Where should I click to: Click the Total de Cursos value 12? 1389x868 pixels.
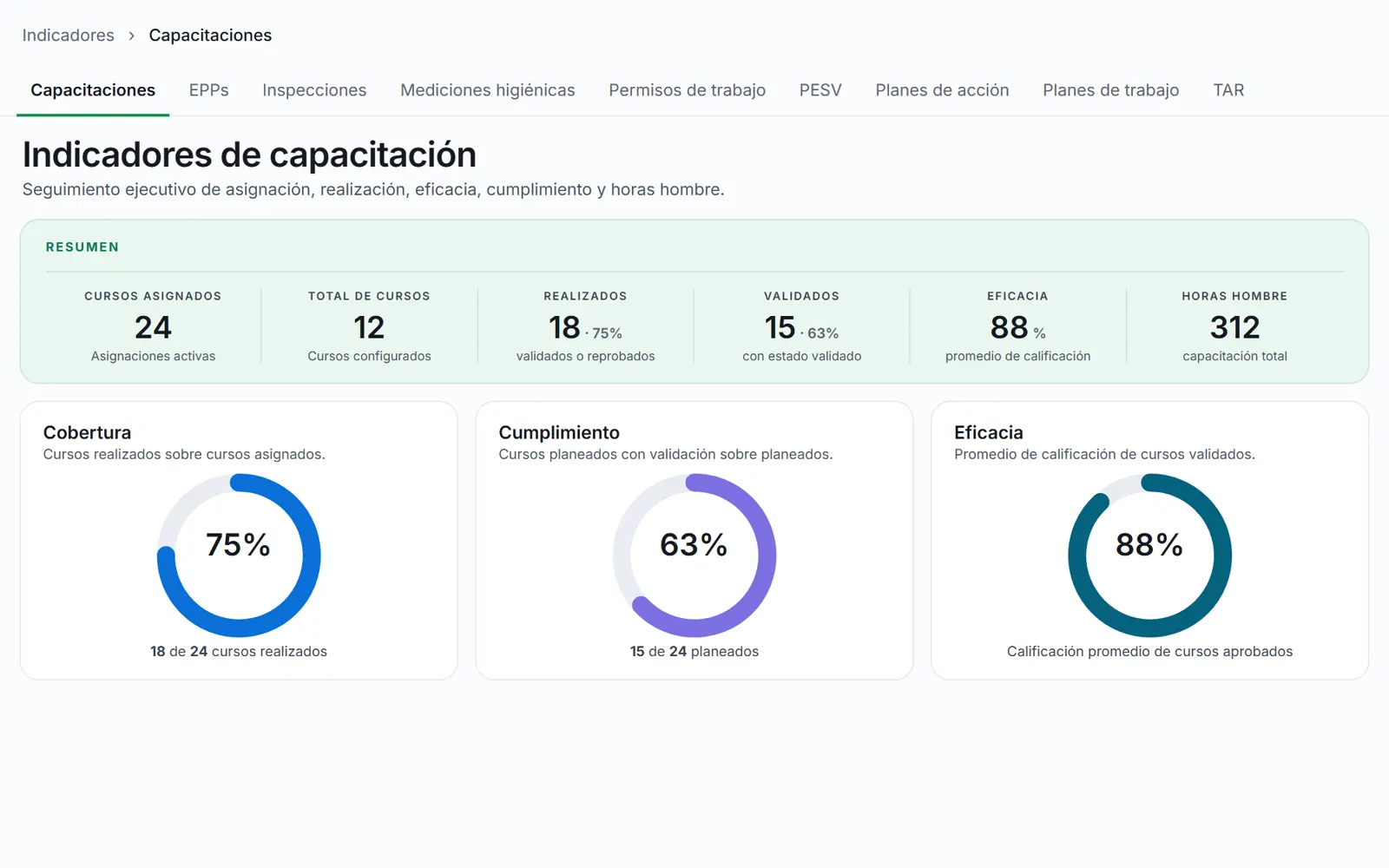369,327
